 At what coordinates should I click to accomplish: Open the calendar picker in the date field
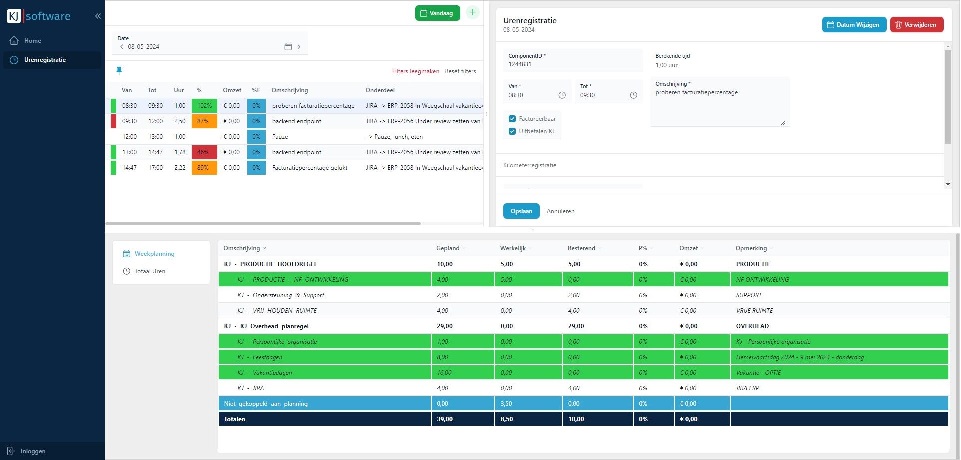(x=288, y=47)
